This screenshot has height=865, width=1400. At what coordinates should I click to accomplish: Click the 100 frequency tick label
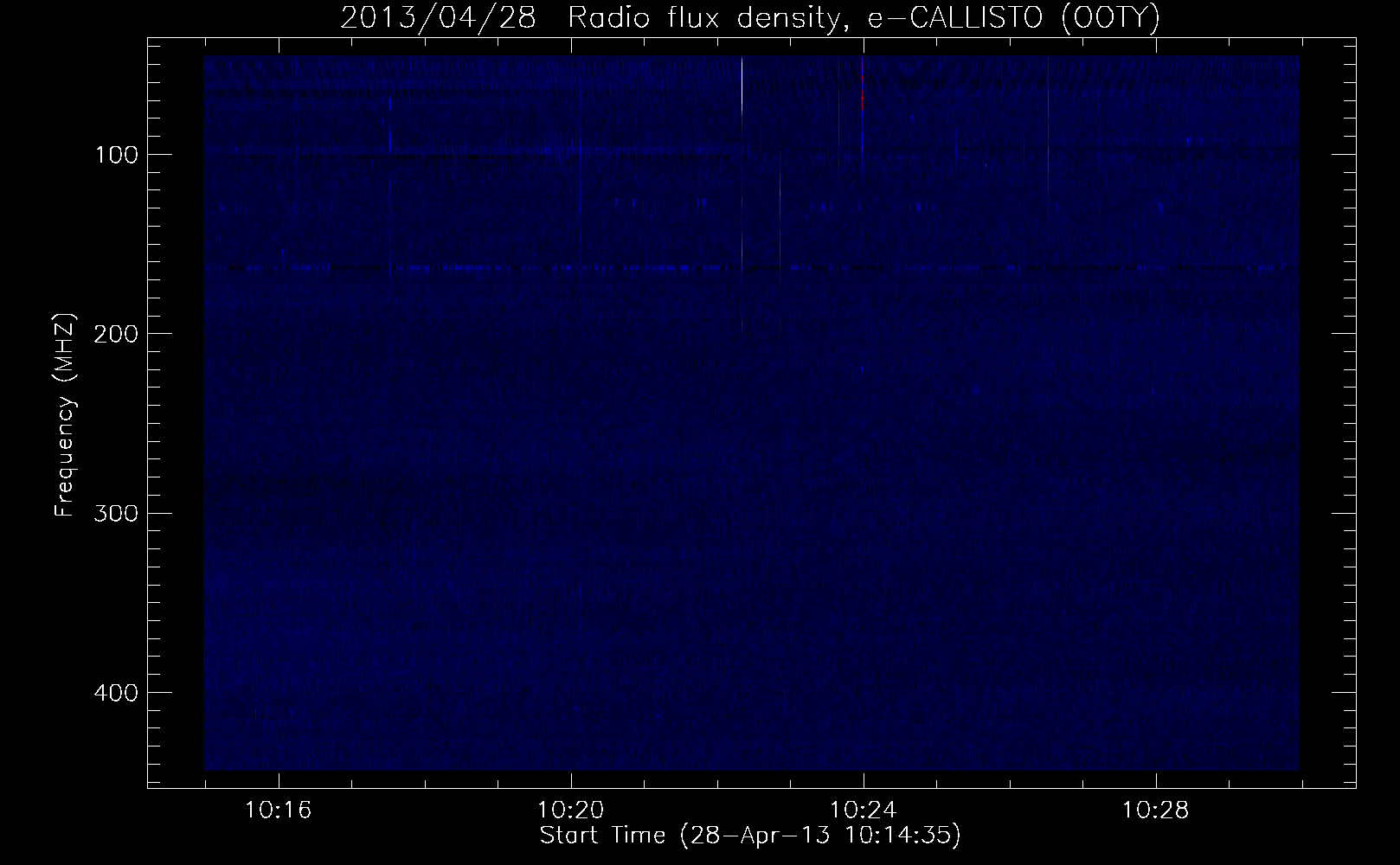[x=119, y=154]
